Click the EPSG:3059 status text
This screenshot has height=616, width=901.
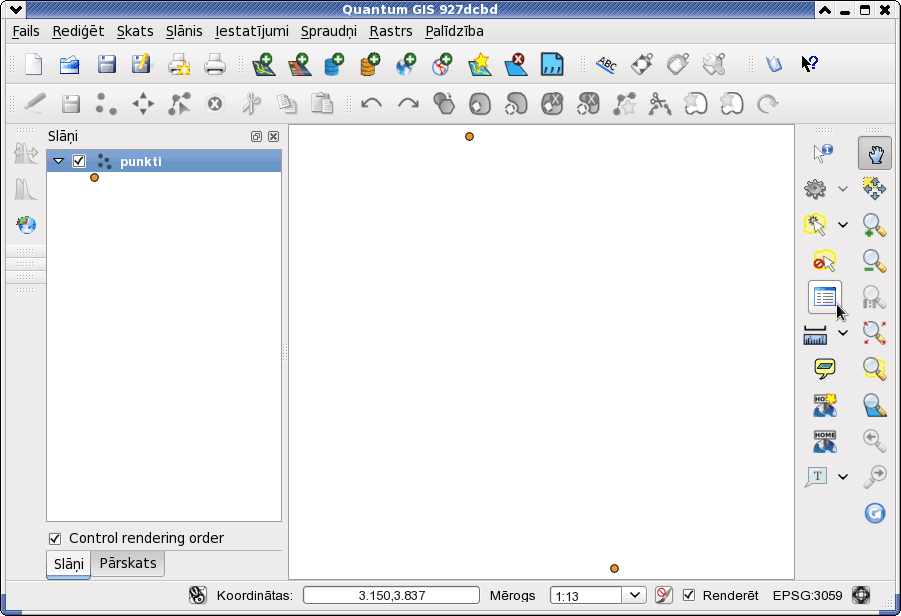807,595
